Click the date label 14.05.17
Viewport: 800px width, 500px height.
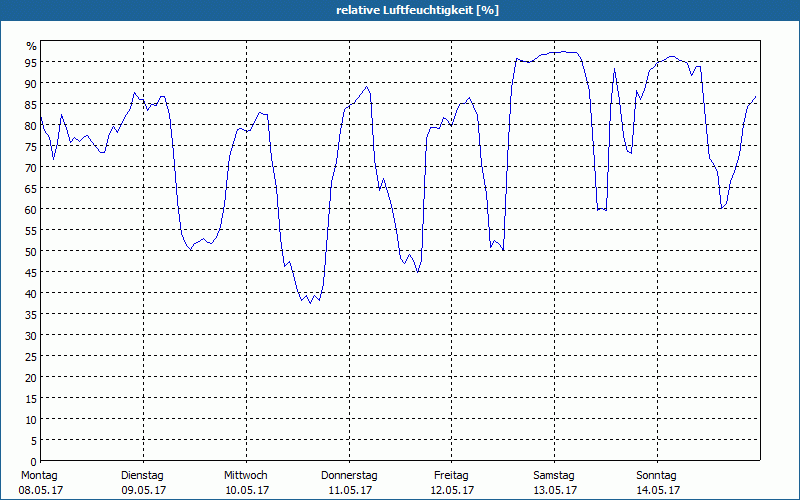[x=658, y=490]
